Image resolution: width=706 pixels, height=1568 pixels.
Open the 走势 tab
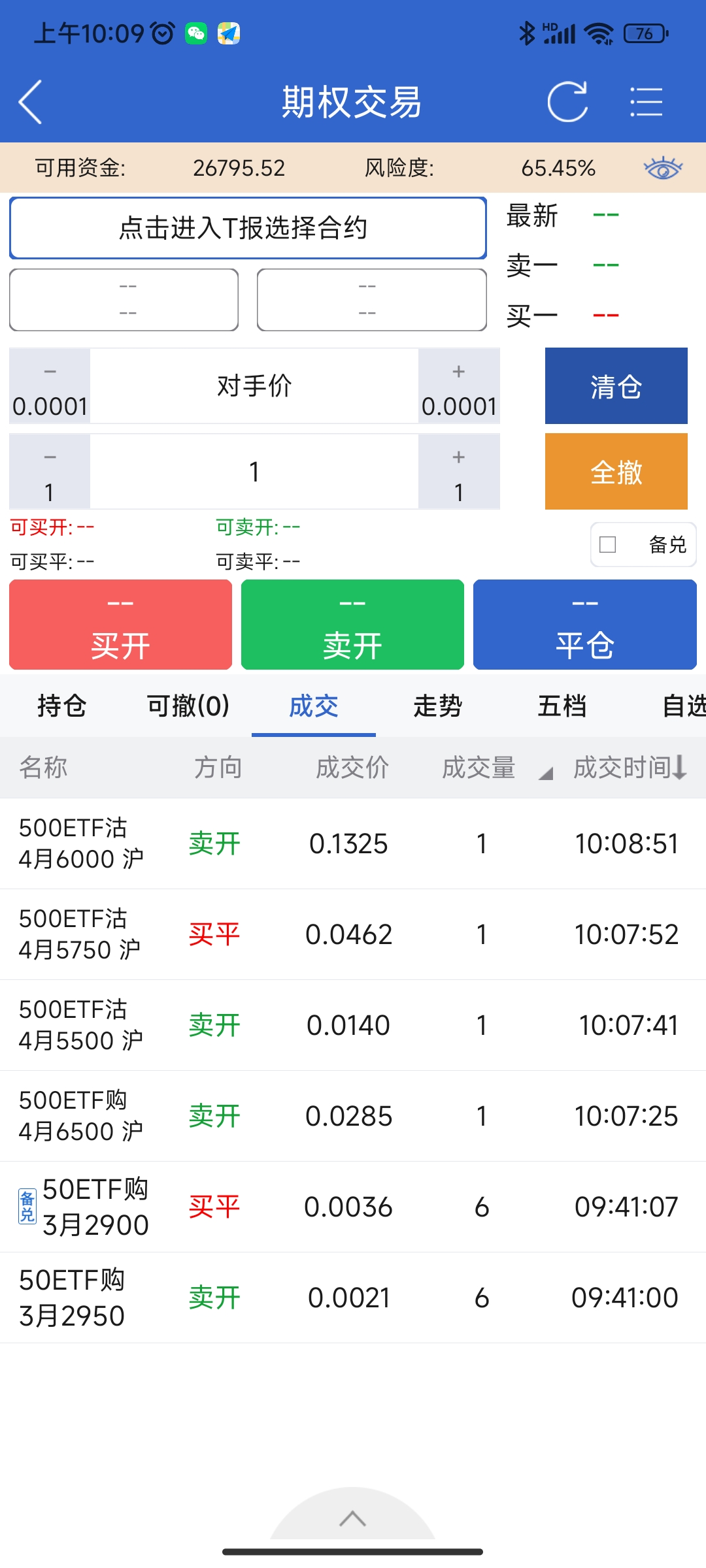(437, 706)
